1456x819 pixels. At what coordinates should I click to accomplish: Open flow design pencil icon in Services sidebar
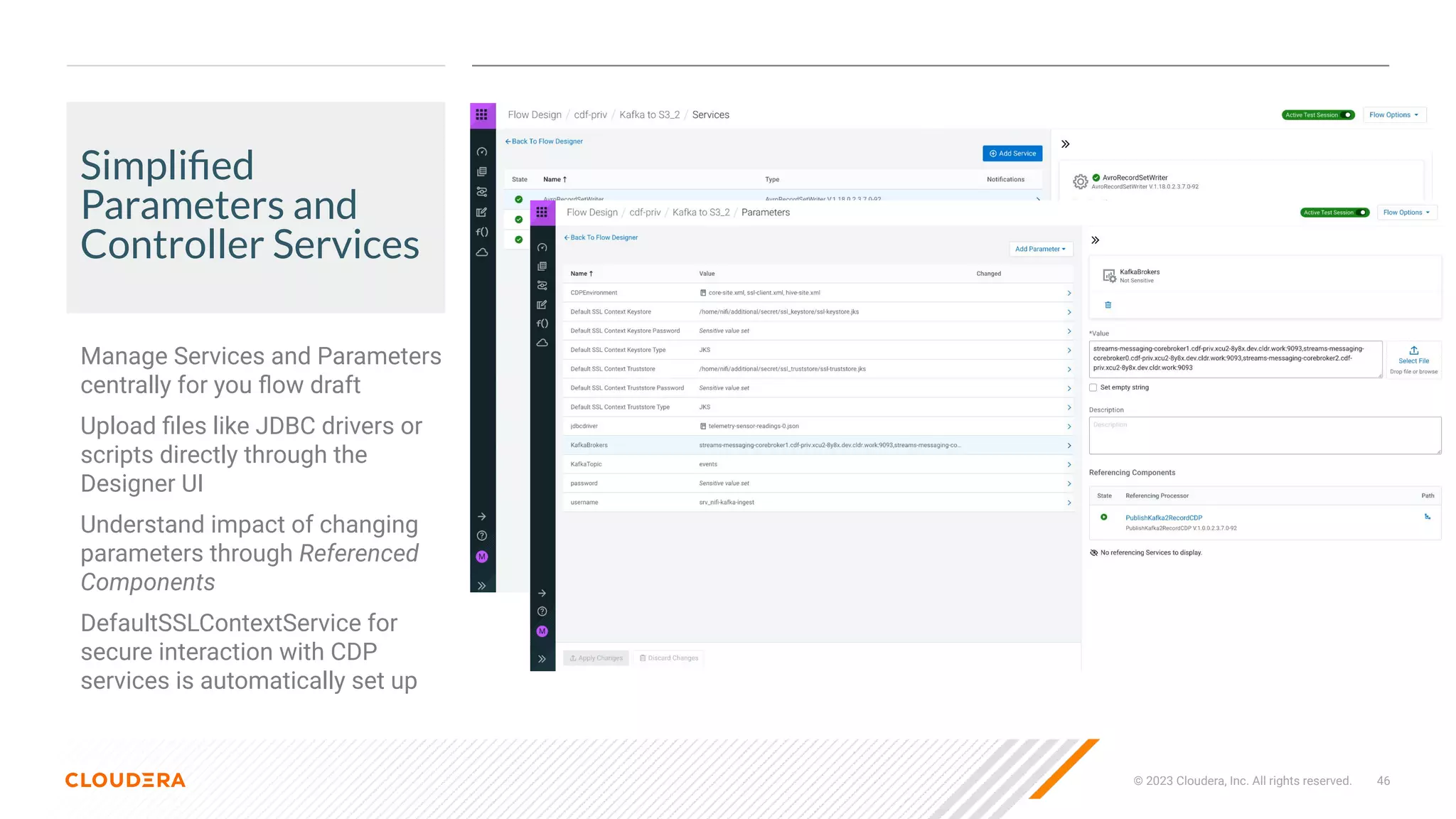point(482,212)
